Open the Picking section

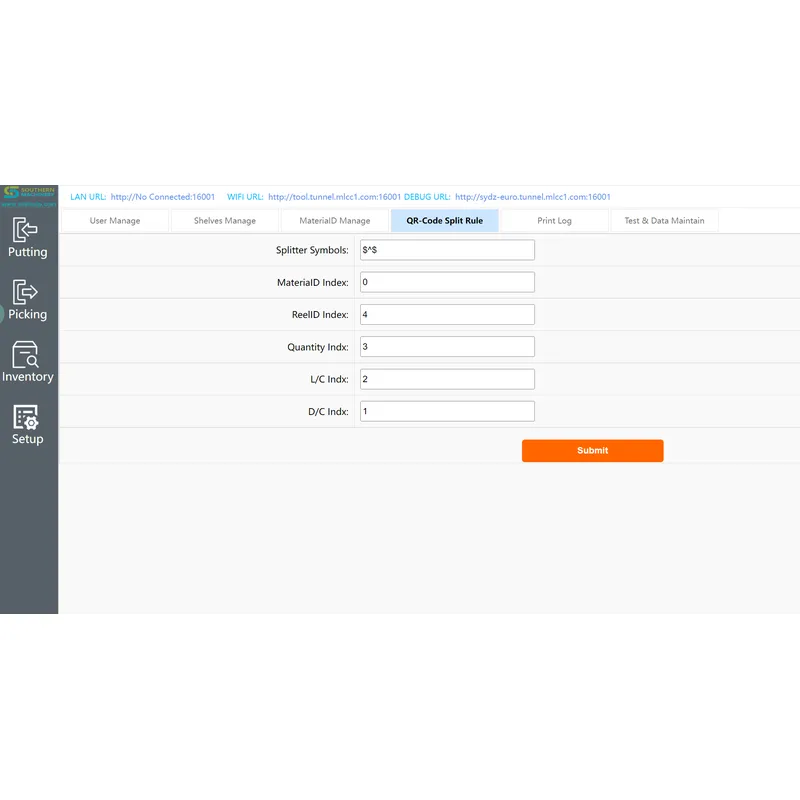27,300
